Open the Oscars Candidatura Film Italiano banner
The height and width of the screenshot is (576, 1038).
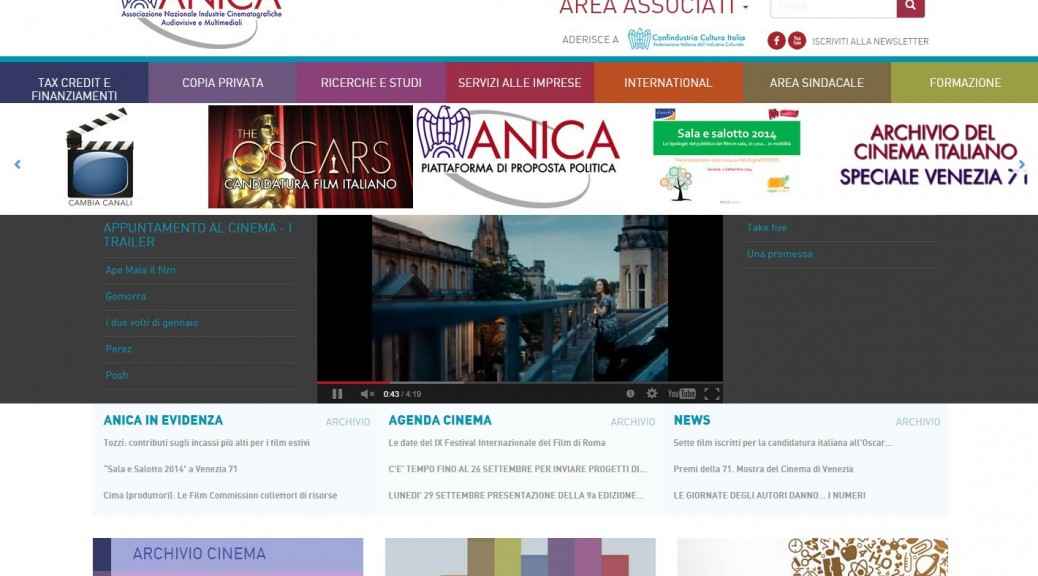[310, 157]
